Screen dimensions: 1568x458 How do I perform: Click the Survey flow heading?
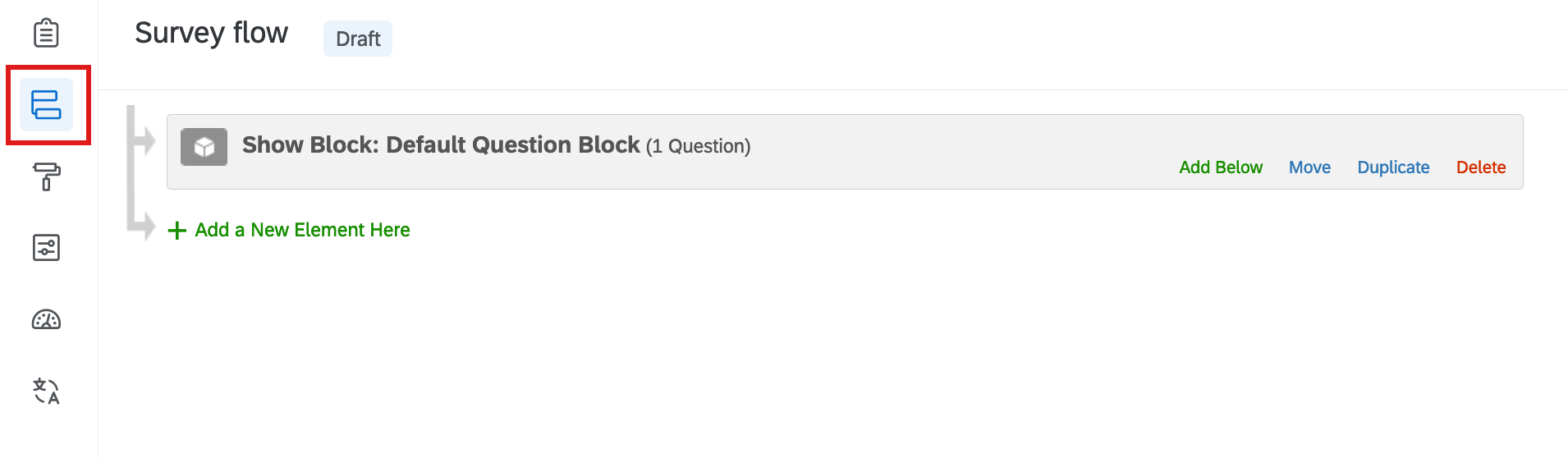pos(211,33)
